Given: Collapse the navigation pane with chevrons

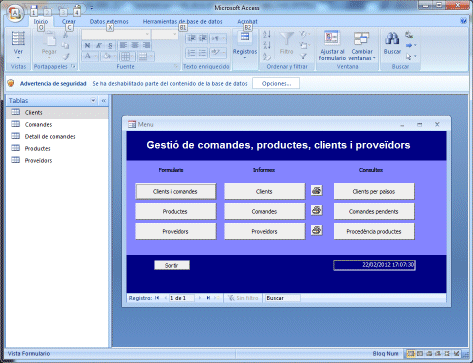Looking at the screenshot, I should point(104,100).
